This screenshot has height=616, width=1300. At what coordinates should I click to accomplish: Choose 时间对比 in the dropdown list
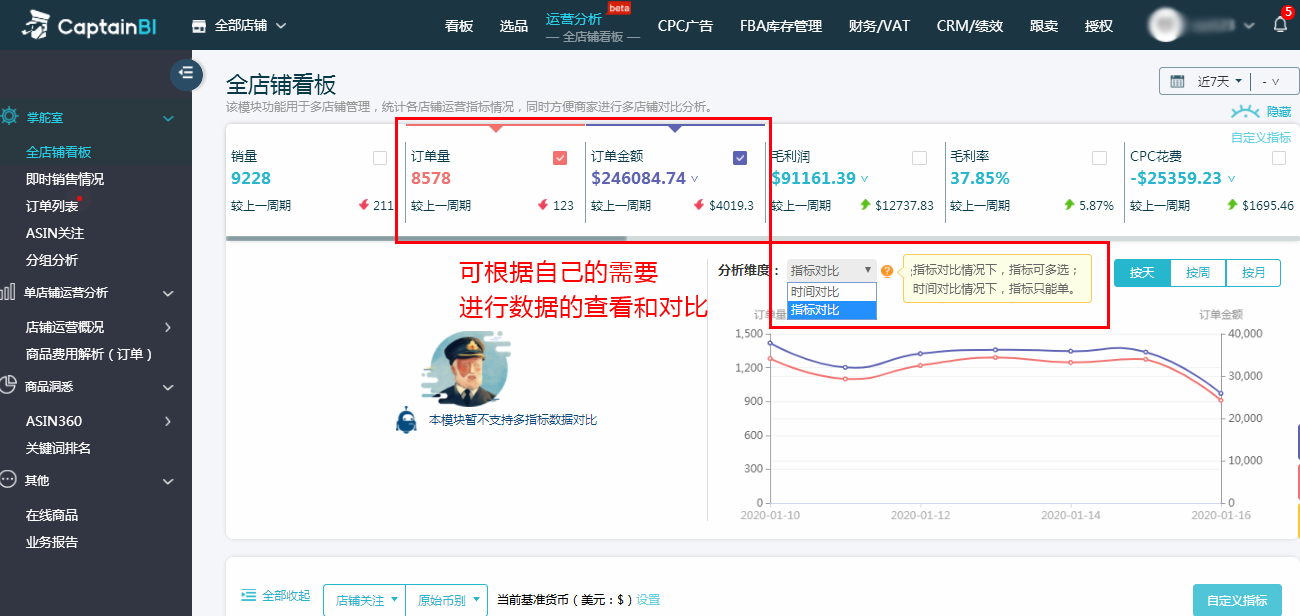click(x=831, y=291)
